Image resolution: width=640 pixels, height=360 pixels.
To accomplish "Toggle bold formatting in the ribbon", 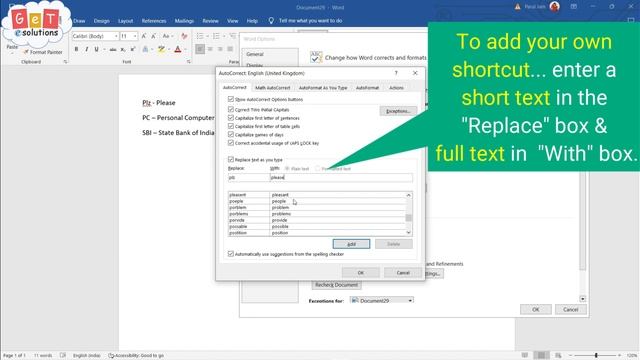I will click(x=76, y=49).
